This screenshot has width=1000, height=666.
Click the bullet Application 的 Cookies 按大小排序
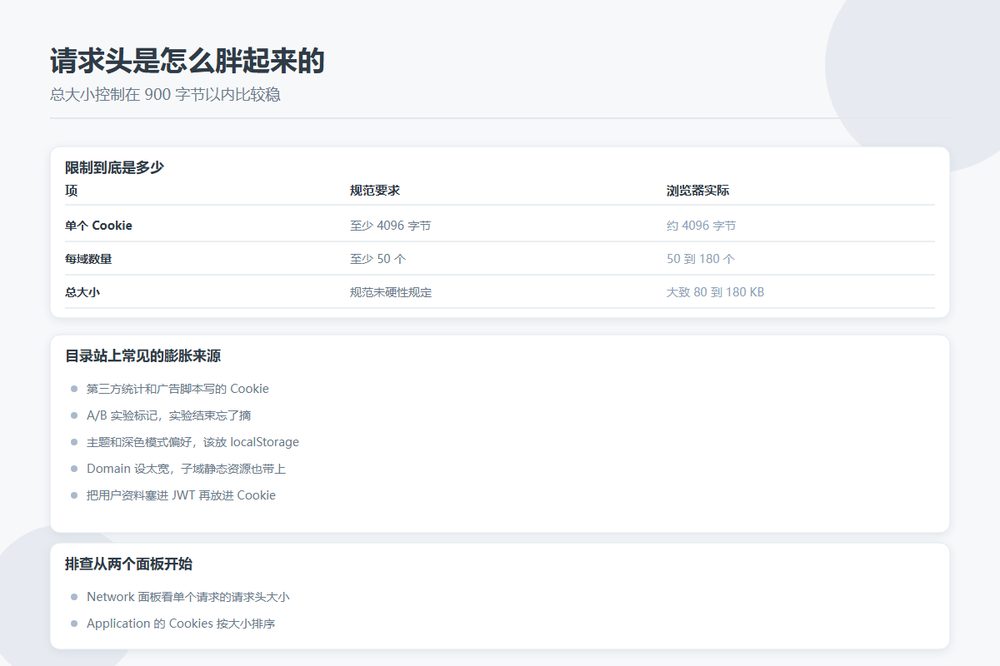(x=180, y=623)
